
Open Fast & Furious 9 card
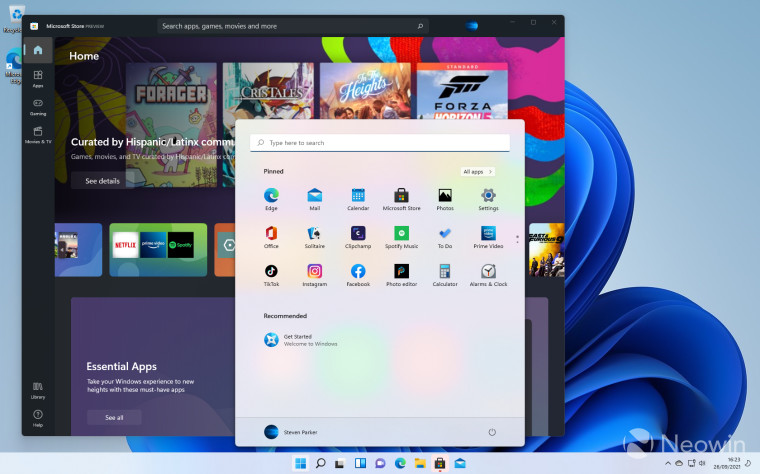[x=546, y=250]
